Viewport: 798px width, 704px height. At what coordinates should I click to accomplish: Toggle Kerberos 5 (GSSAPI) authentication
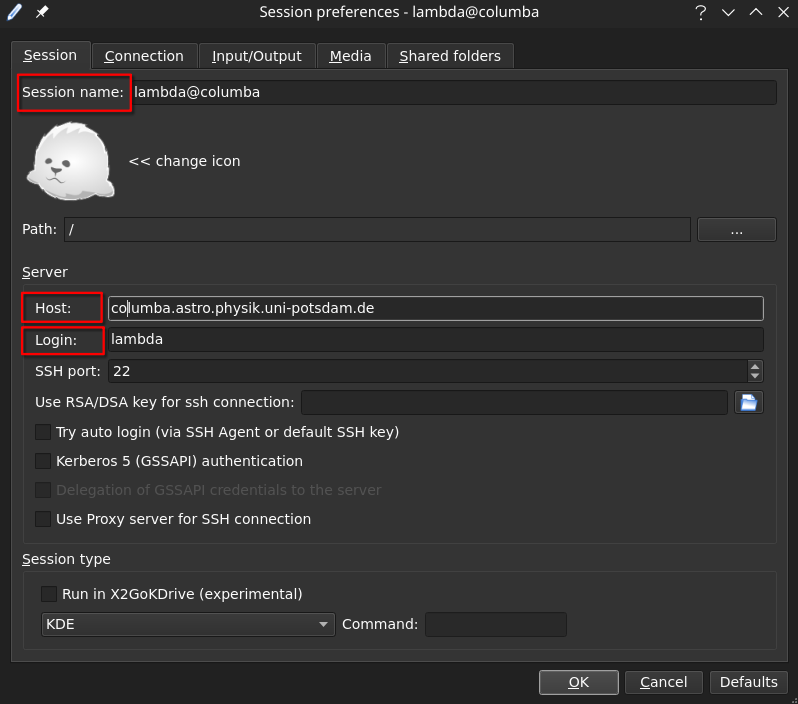[x=43, y=461]
